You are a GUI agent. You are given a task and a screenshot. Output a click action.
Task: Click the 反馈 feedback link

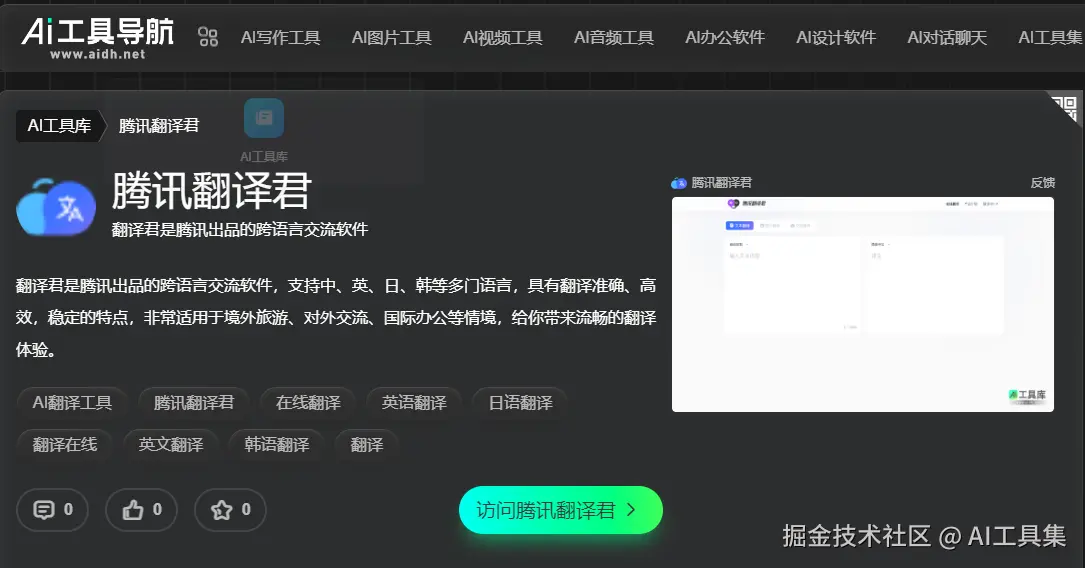tap(1042, 183)
